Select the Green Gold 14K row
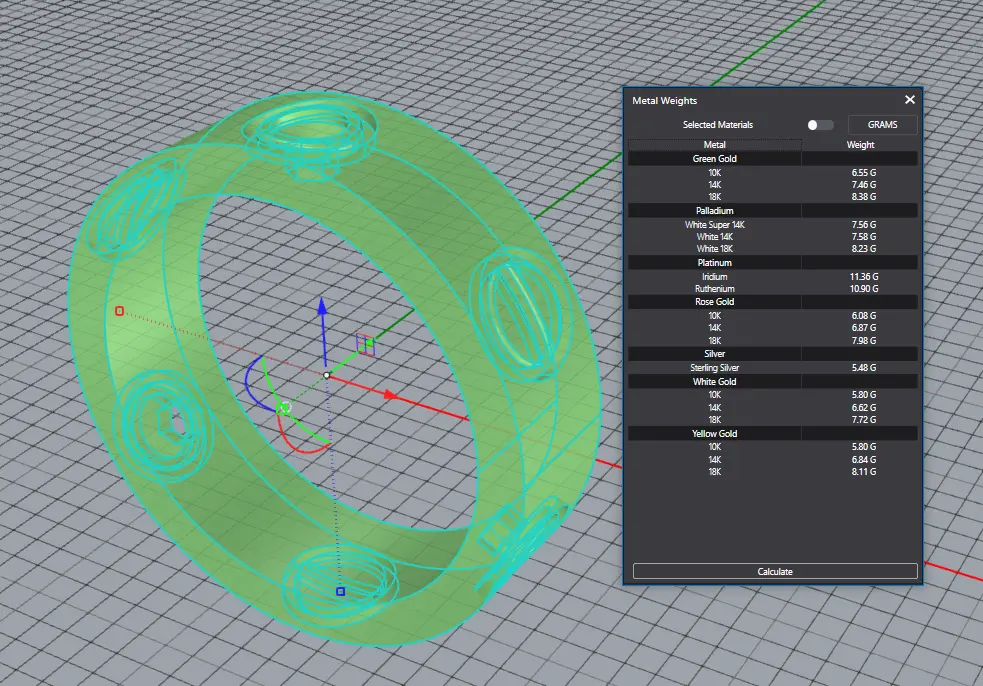Image resolution: width=983 pixels, height=686 pixels. (x=773, y=184)
